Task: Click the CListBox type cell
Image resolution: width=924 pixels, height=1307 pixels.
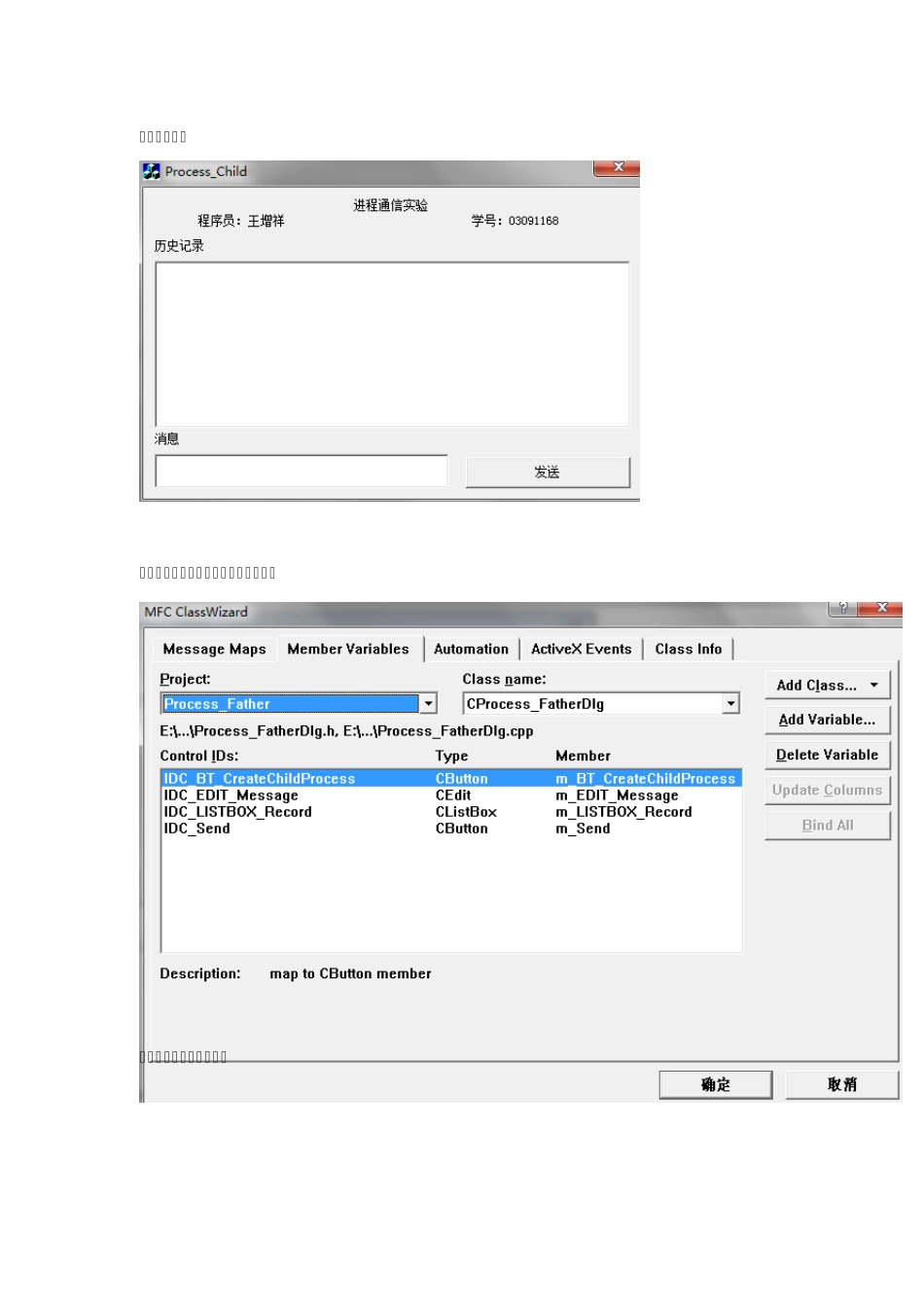Action: (466, 812)
